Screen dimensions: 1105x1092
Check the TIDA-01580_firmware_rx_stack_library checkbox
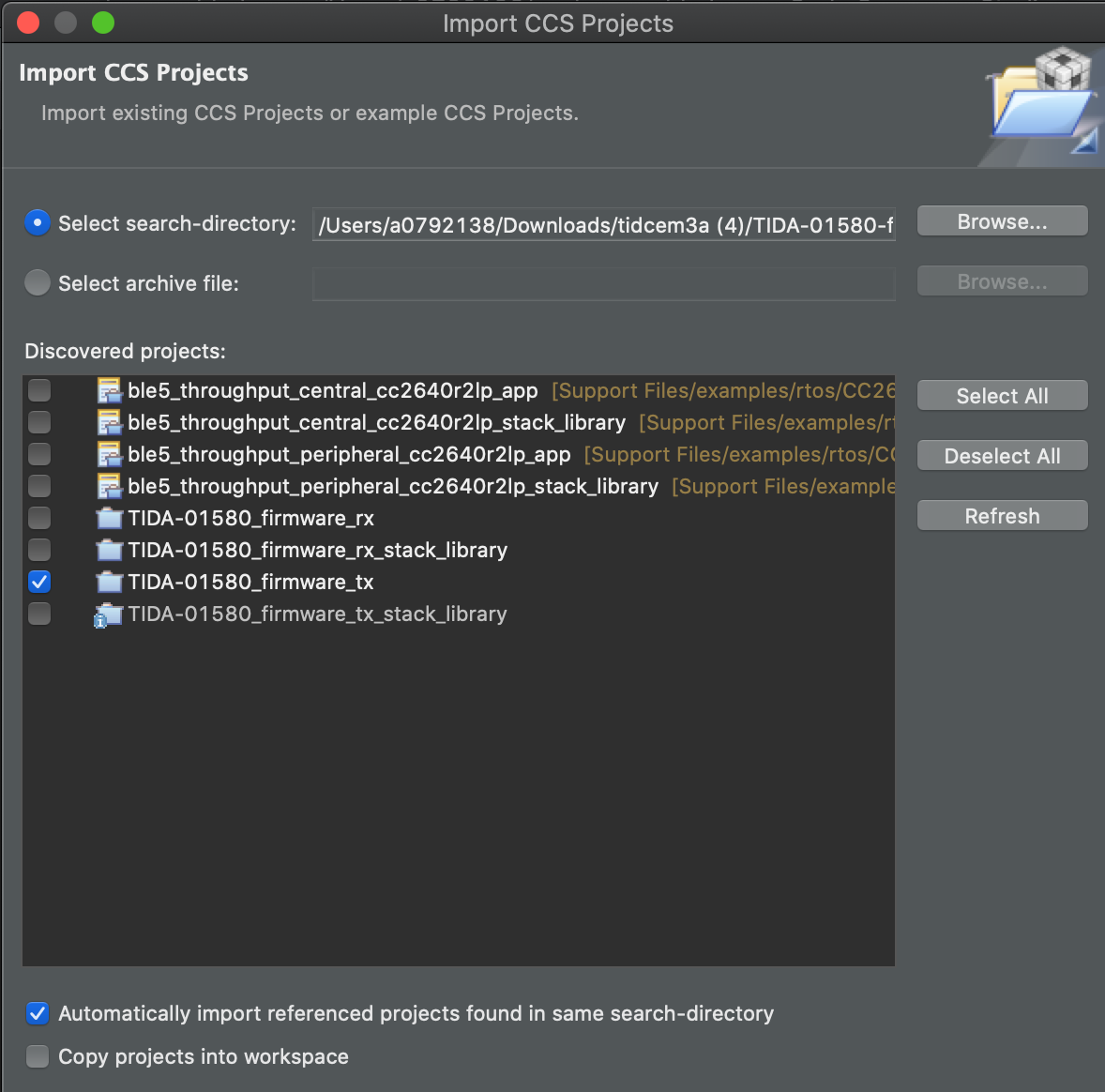39,549
